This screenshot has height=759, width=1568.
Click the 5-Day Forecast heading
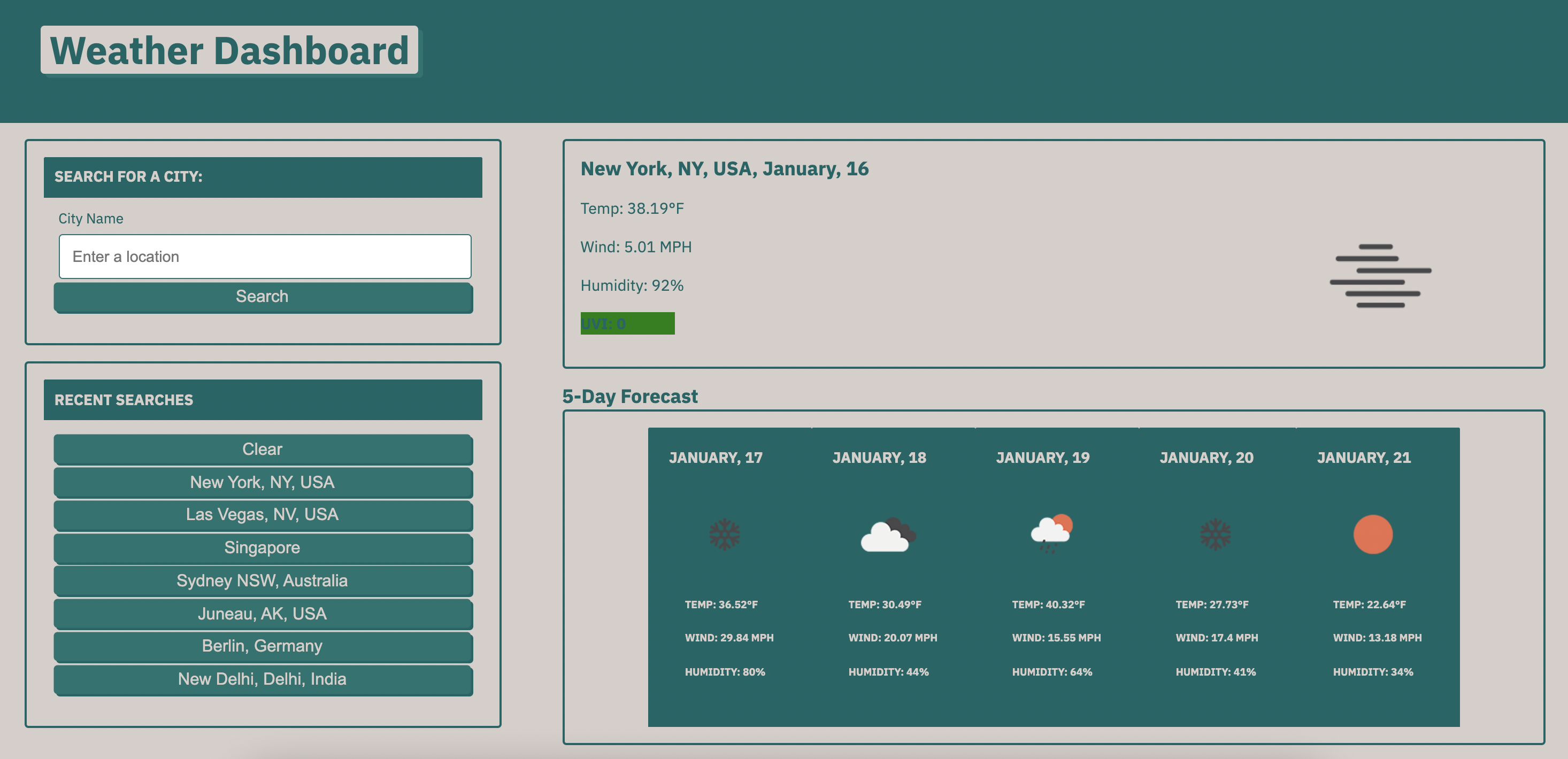(x=630, y=396)
